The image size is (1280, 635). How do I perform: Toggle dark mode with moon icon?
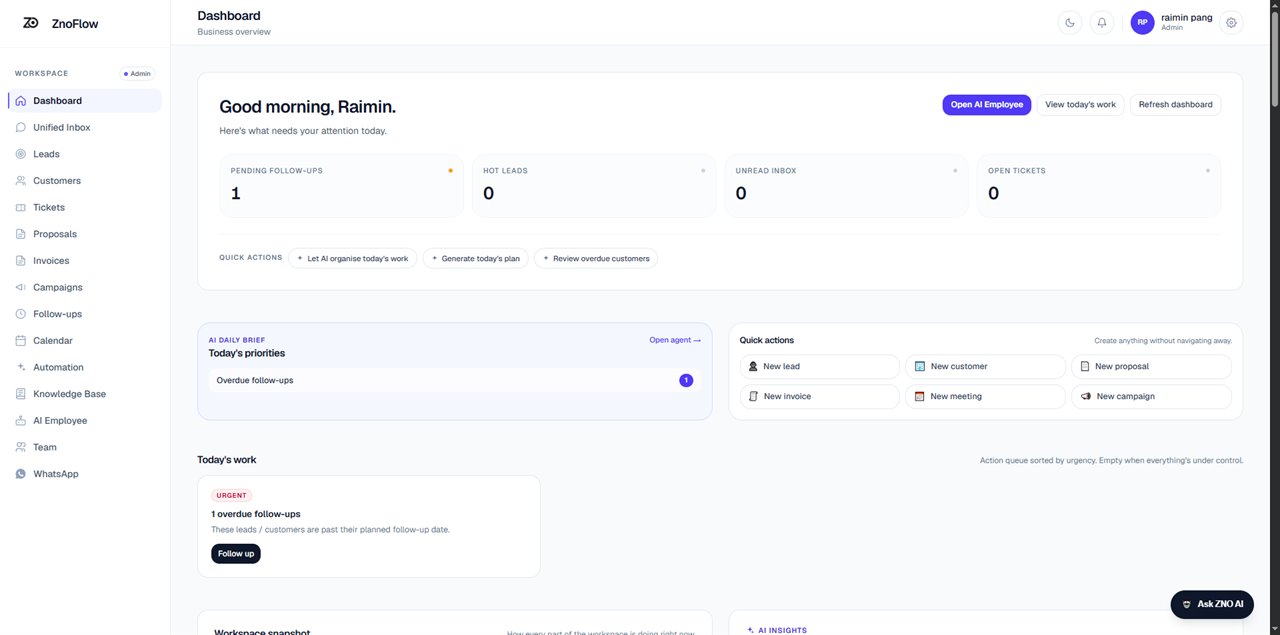(x=1070, y=22)
